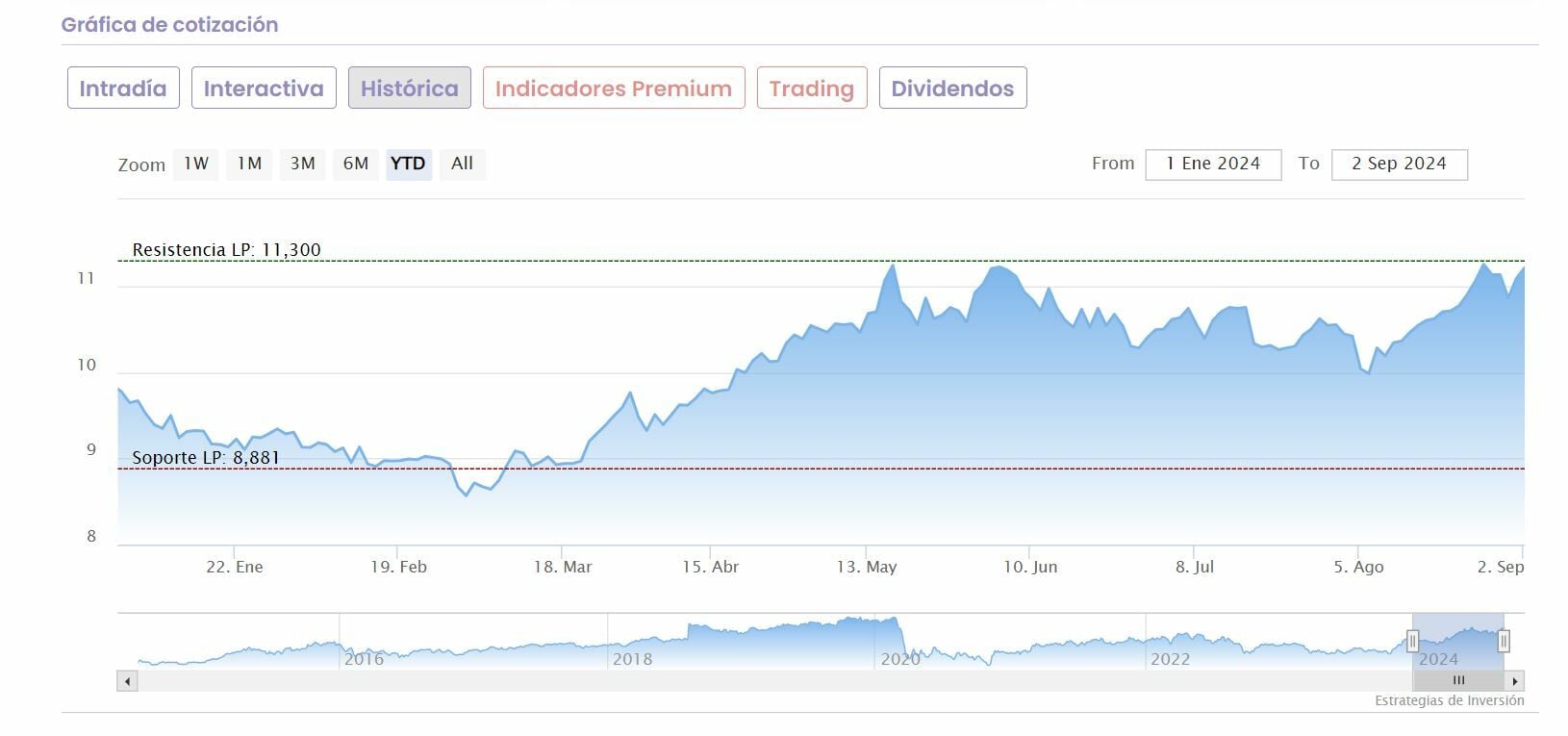Show All historical data range
Screen dimensions: 1568x736
463,164
